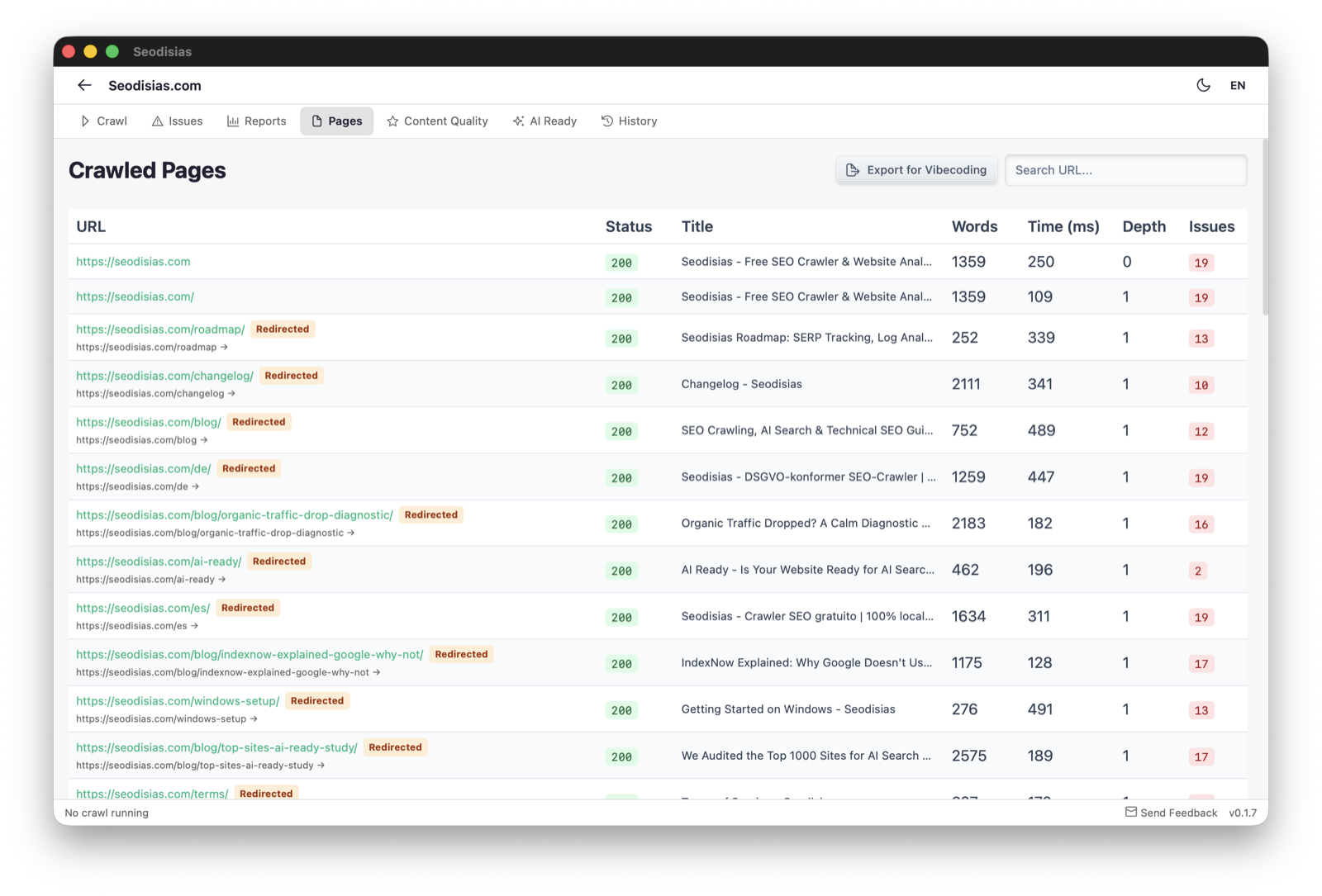Open the https://seodisias.com/ link with trailing slash
Image resolution: width=1322 pixels, height=896 pixels.
pos(135,296)
